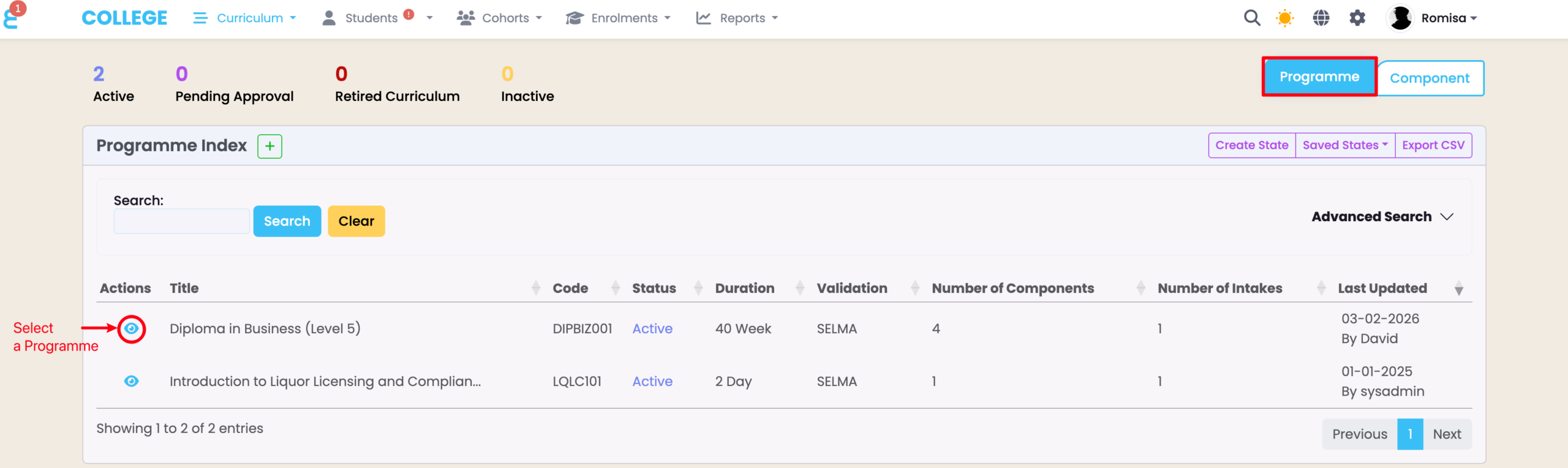Click into the Search text field

181,221
